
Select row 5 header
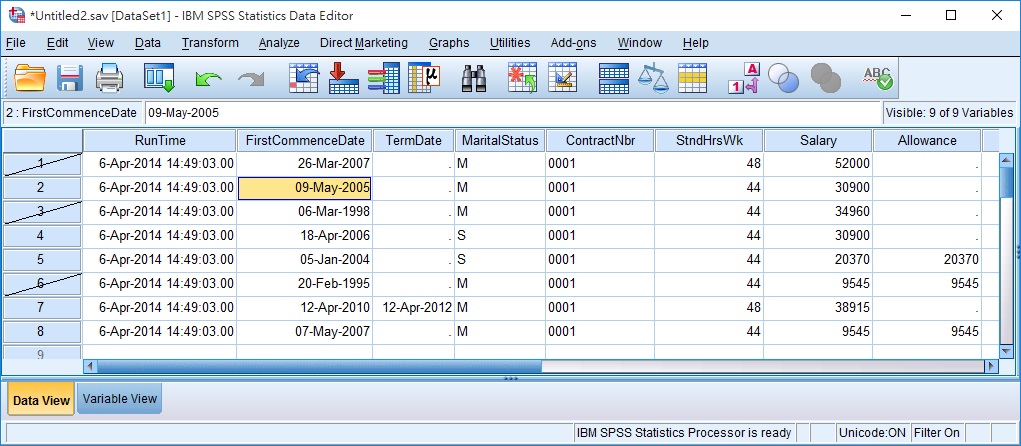(41, 259)
